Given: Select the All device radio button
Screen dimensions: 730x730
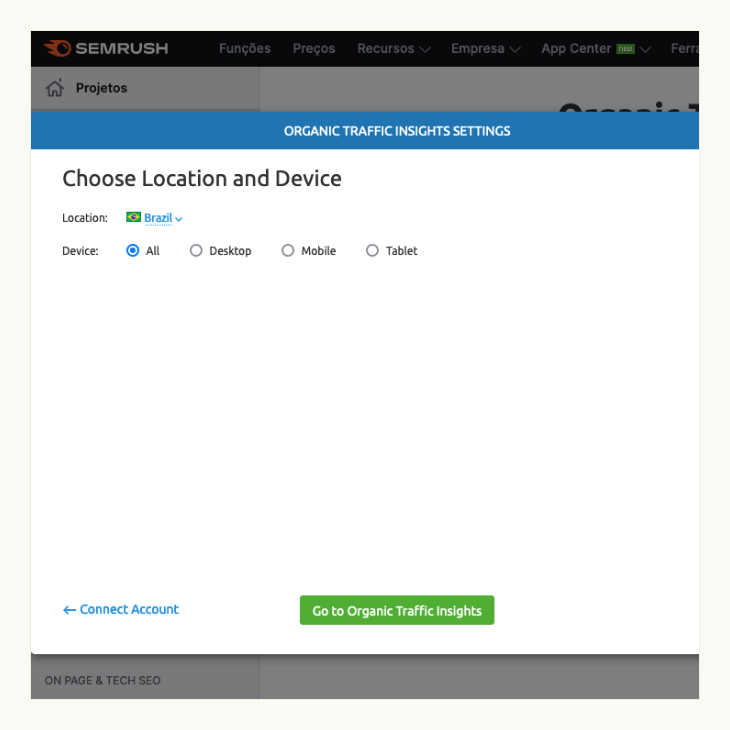Looking at the screenshot, I should tap(133, 250).
